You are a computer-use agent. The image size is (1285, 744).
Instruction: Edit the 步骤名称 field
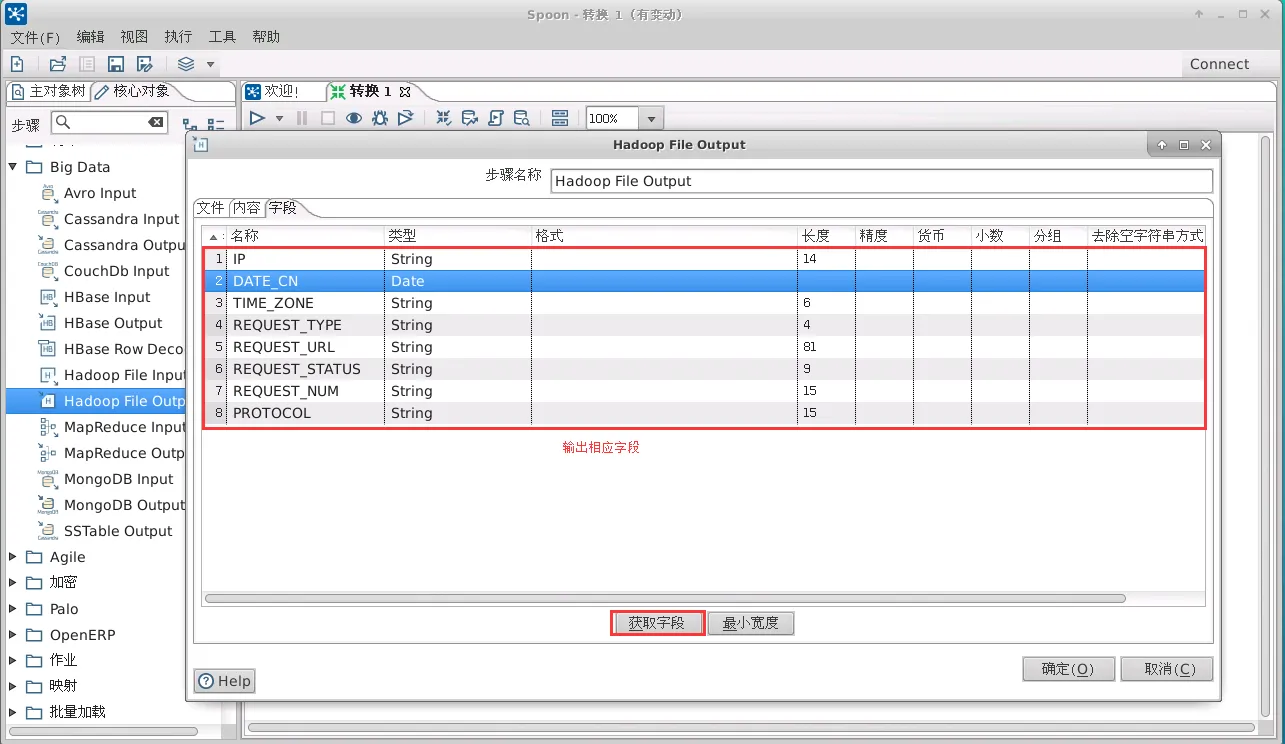881,181
